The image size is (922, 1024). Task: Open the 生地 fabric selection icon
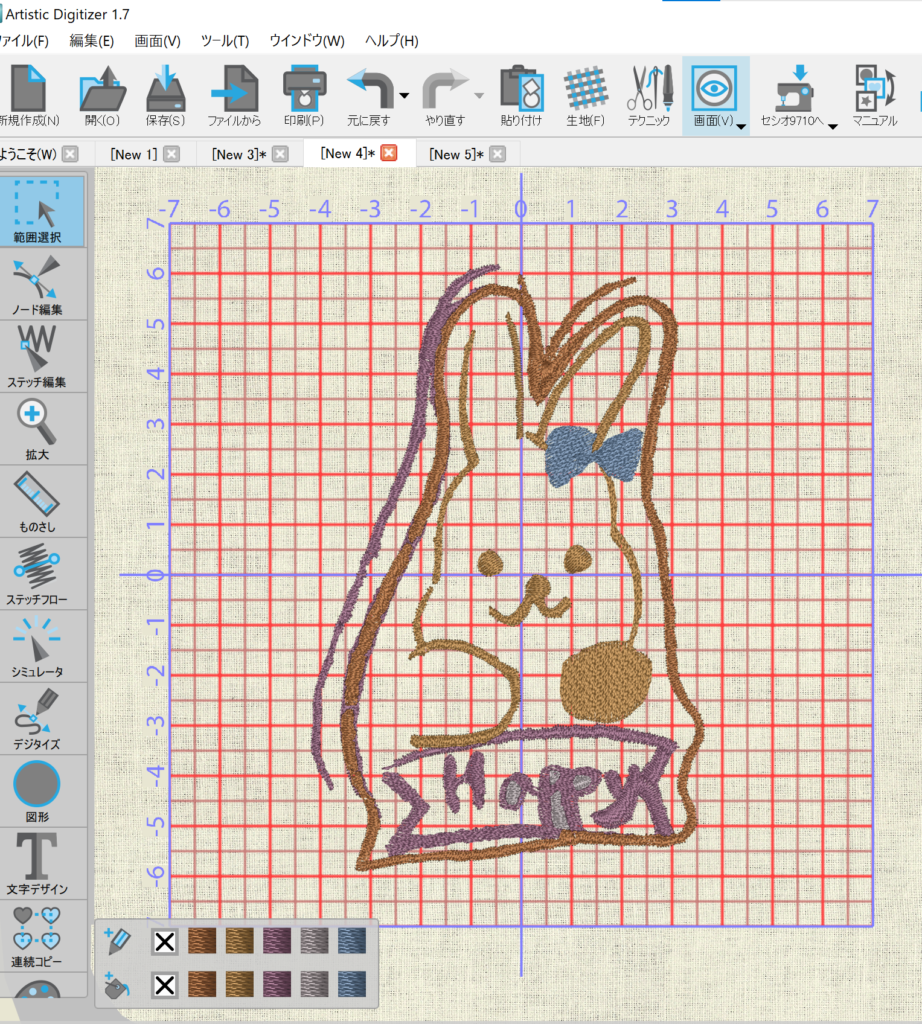click(x=585, y=96)
